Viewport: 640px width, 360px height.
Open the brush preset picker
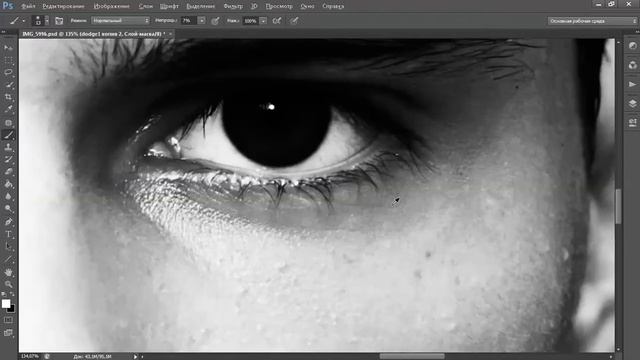[x=40, y=20]
